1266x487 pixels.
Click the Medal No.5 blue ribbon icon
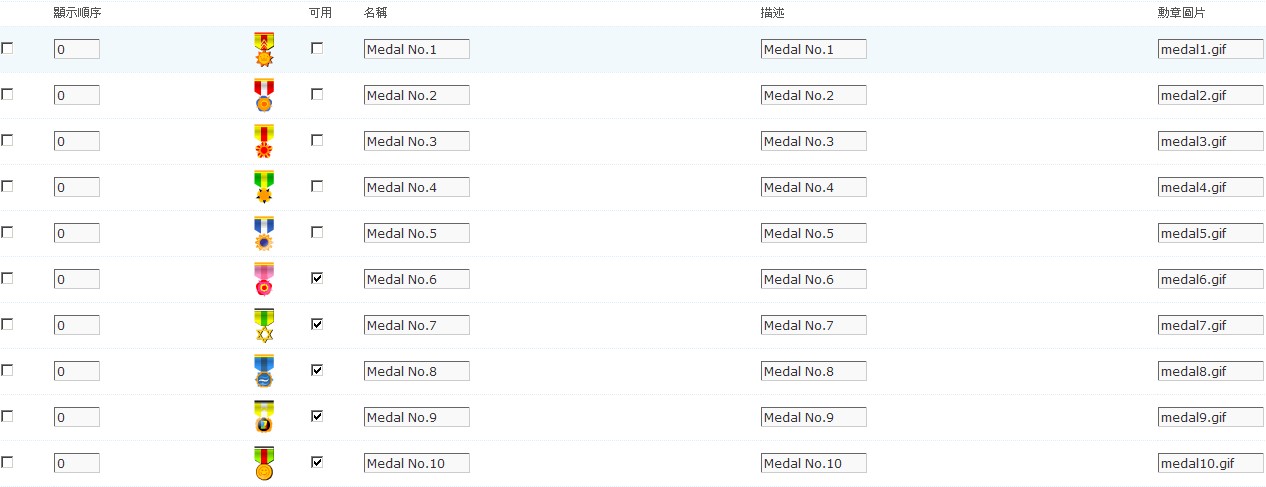[x=264, y=233]
